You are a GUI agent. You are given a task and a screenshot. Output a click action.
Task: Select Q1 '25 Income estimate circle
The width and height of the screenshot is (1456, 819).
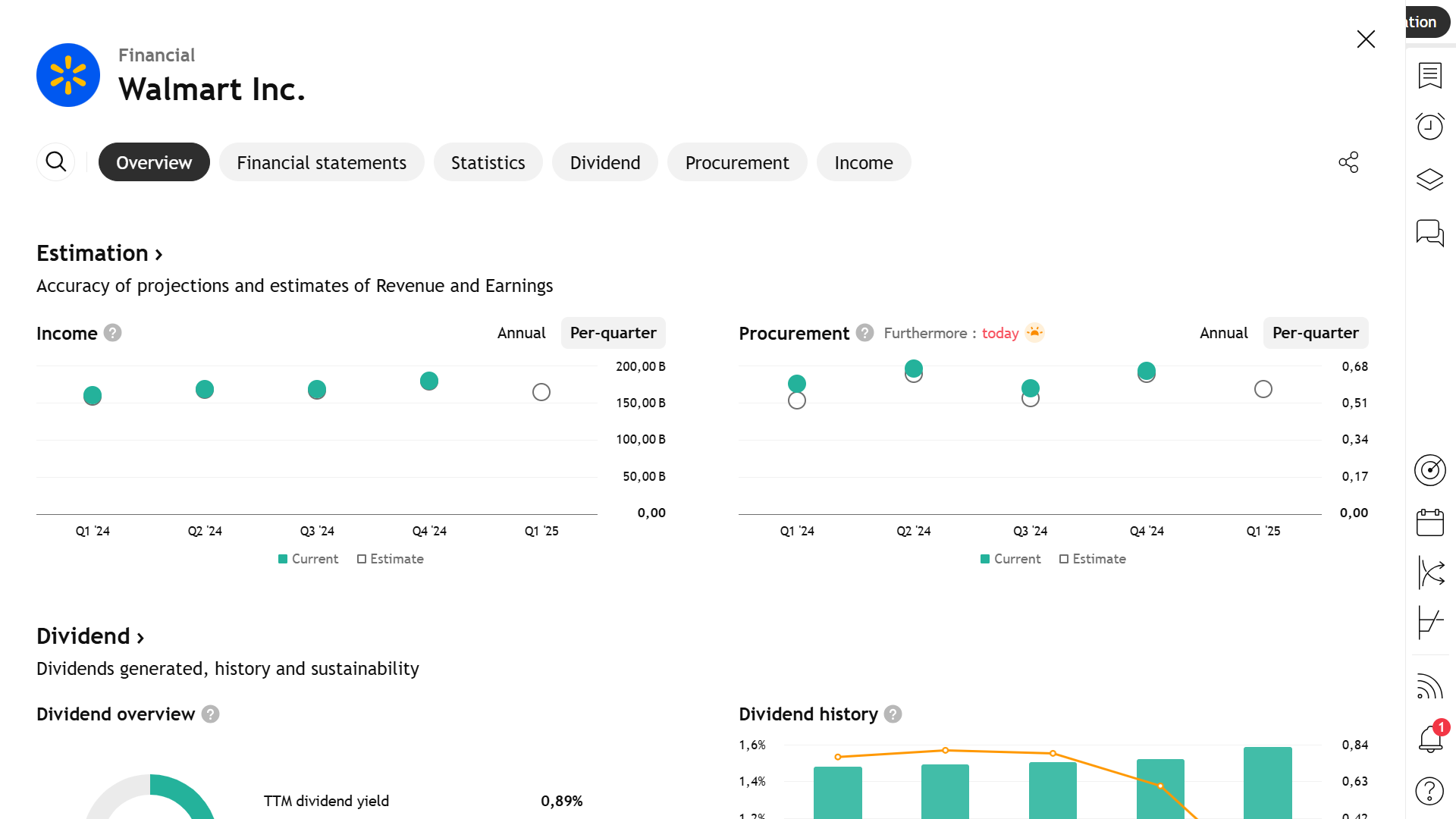point(541,392)
